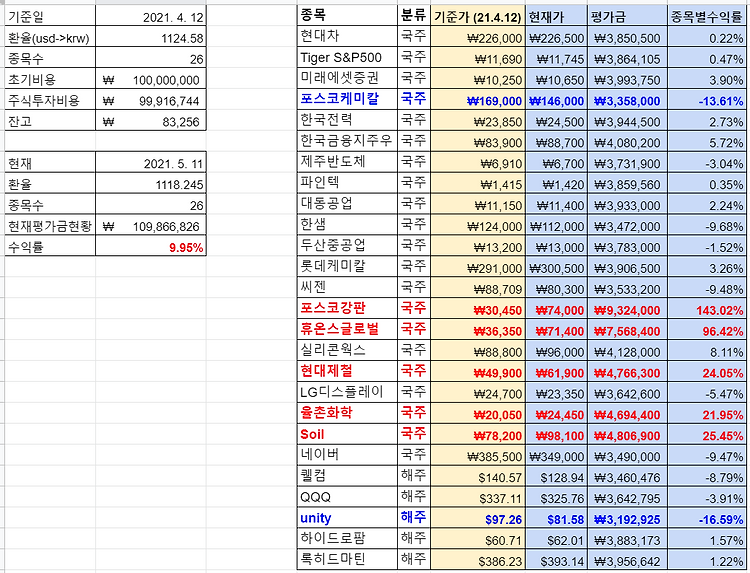The image size is (750, 573).
Task: Select the 두산중공업 cell
Action: 347,246
